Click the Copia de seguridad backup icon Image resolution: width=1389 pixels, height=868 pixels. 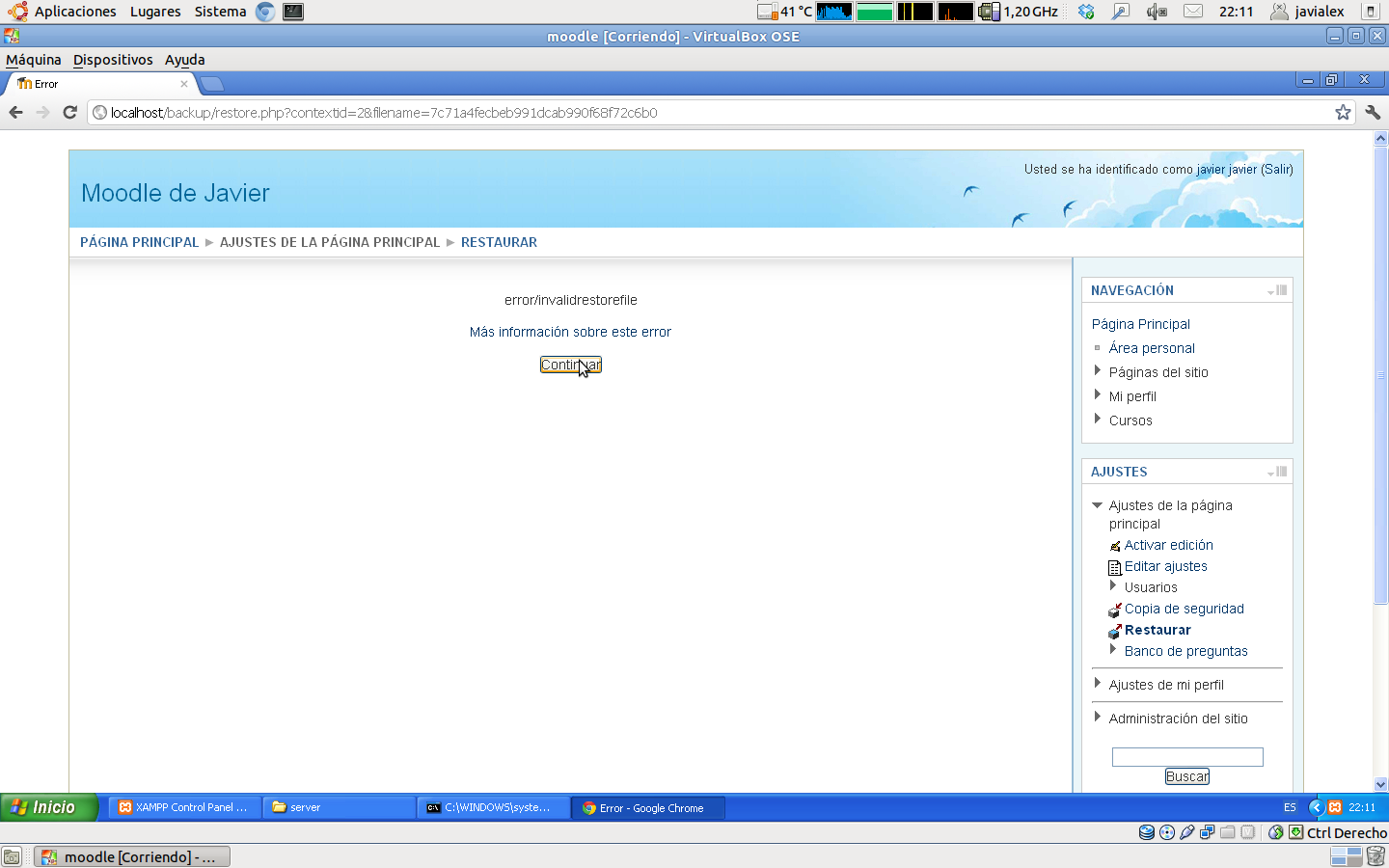[1115, 610]
